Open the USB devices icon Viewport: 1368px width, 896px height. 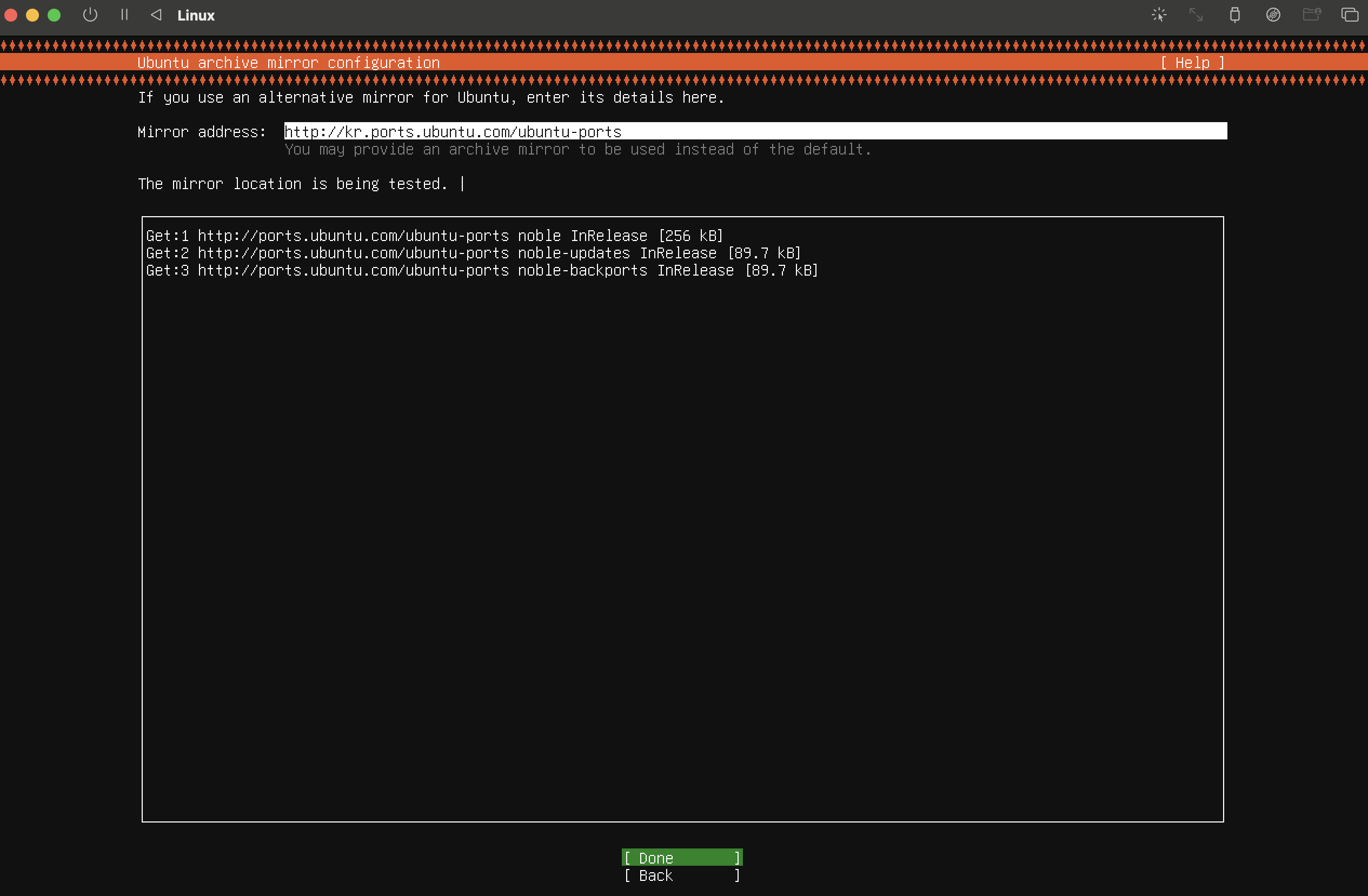(x=1234, y=15)
